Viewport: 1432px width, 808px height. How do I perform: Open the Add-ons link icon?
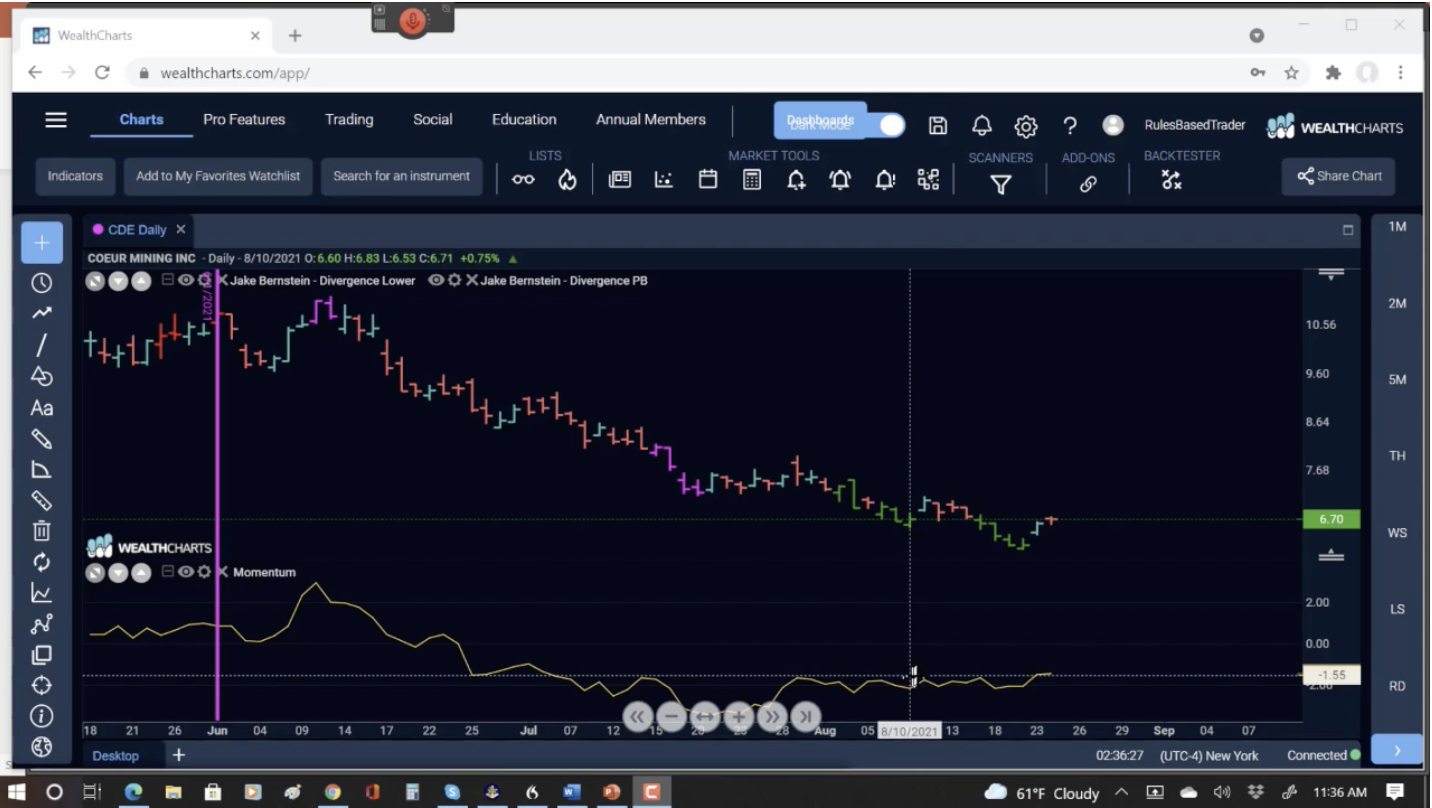pos(1088,184)
